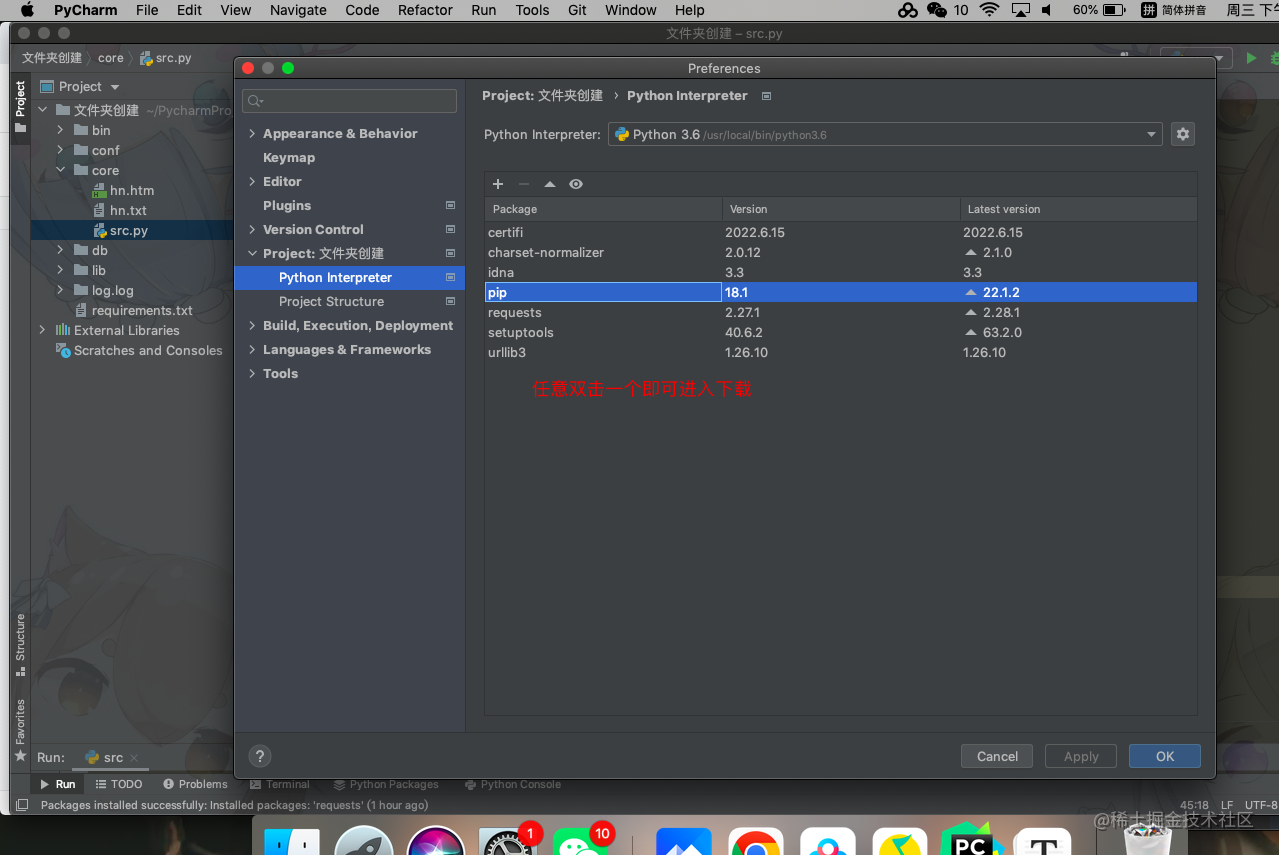1279x855 pixels.
Task: Click the plus icon to install a package
Action: coord(498,184)
